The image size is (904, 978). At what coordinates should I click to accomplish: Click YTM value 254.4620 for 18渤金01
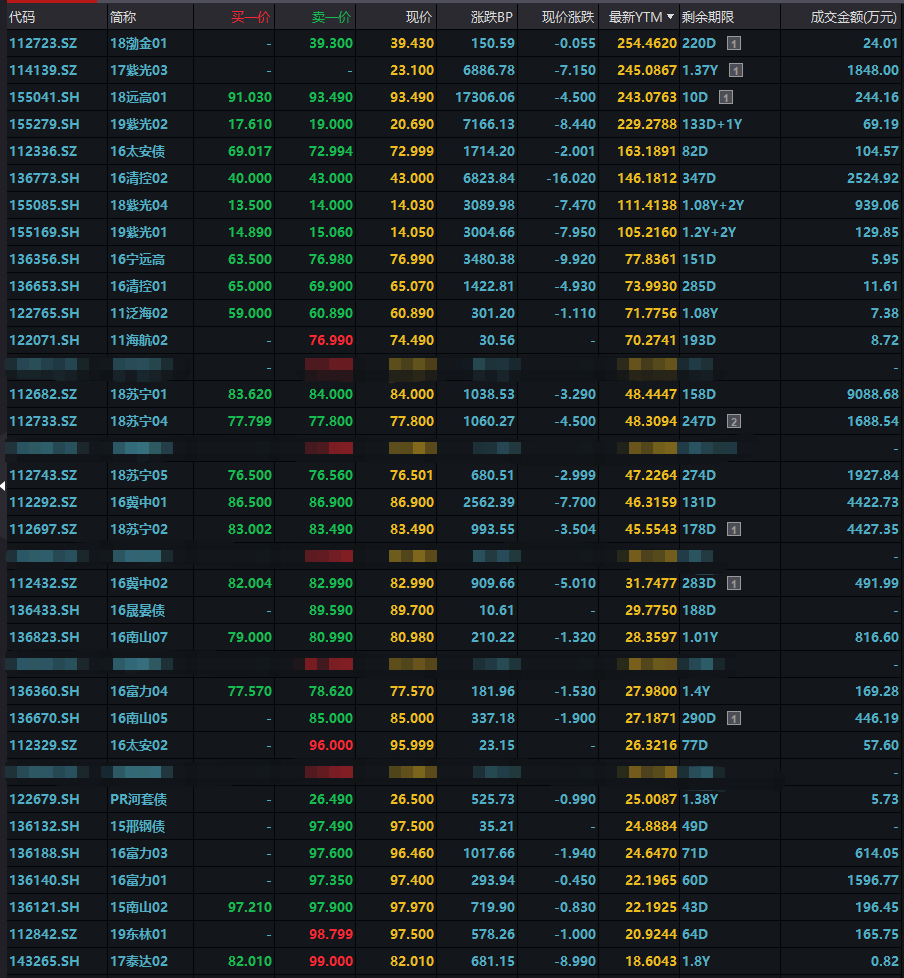pyautogui.click(x=647, y=44)
